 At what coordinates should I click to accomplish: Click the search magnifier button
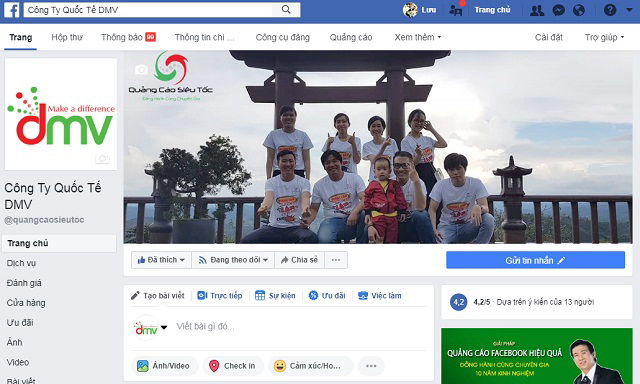[x=286, y=9]
